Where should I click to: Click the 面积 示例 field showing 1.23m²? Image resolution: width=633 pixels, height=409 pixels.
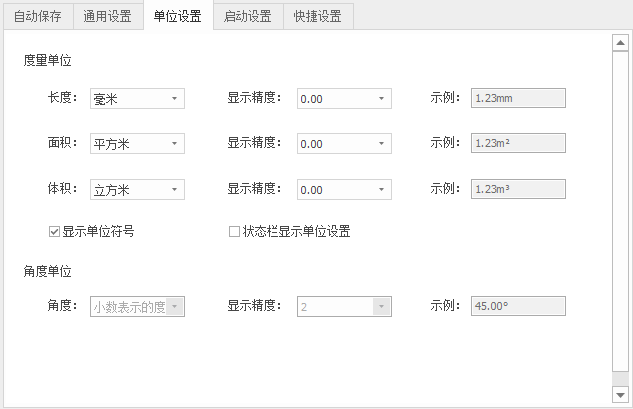tap(519, 143)
